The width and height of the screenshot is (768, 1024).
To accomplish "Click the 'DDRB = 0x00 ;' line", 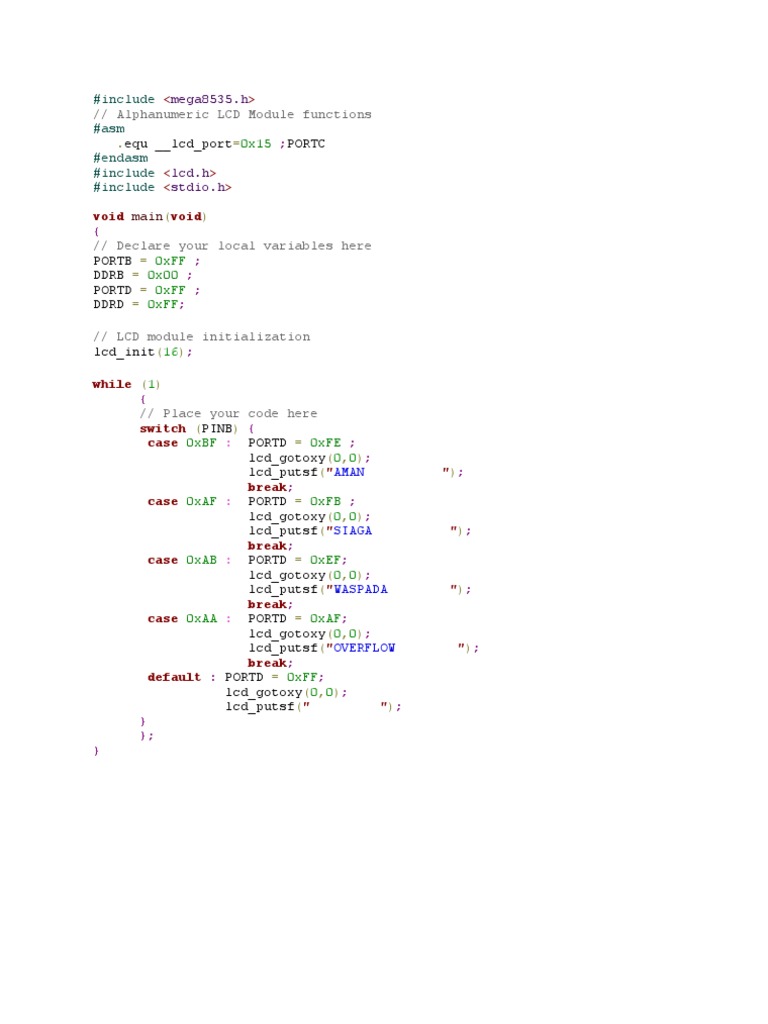I will 142,275.
